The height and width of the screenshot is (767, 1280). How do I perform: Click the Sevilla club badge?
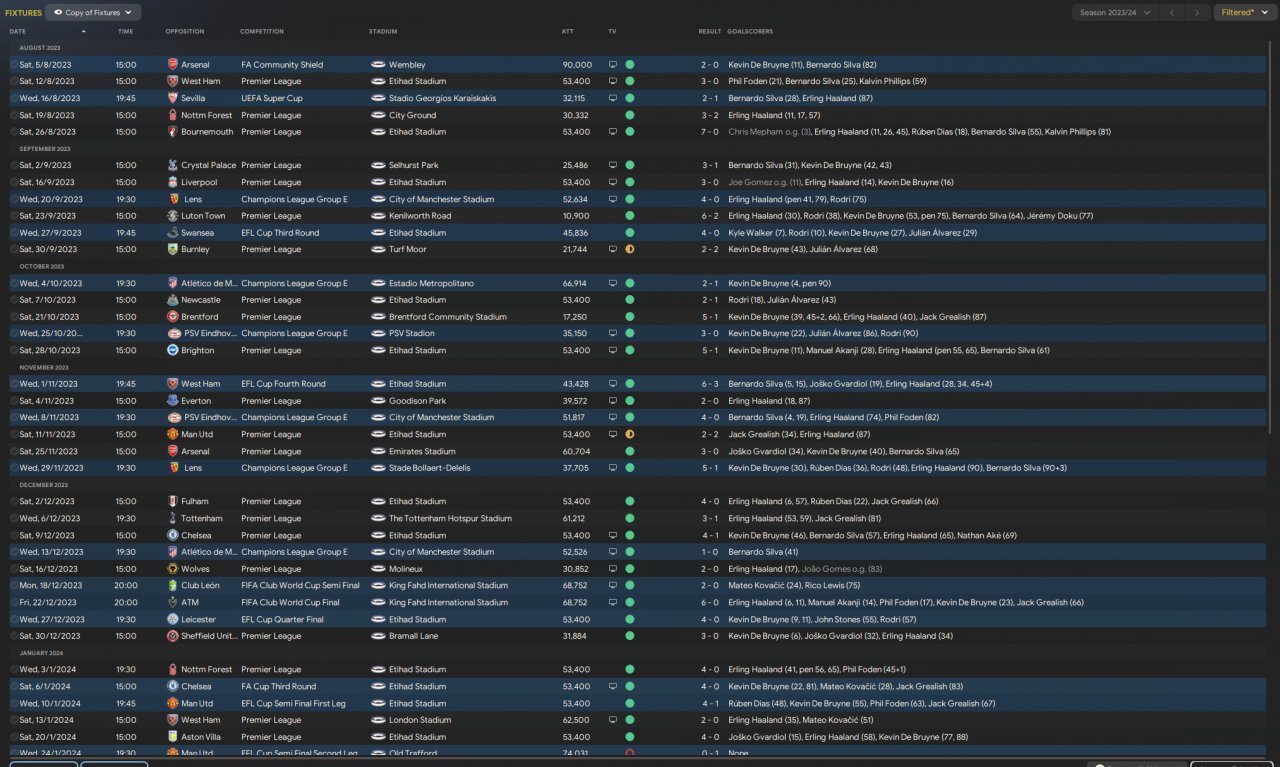[173, 98]
